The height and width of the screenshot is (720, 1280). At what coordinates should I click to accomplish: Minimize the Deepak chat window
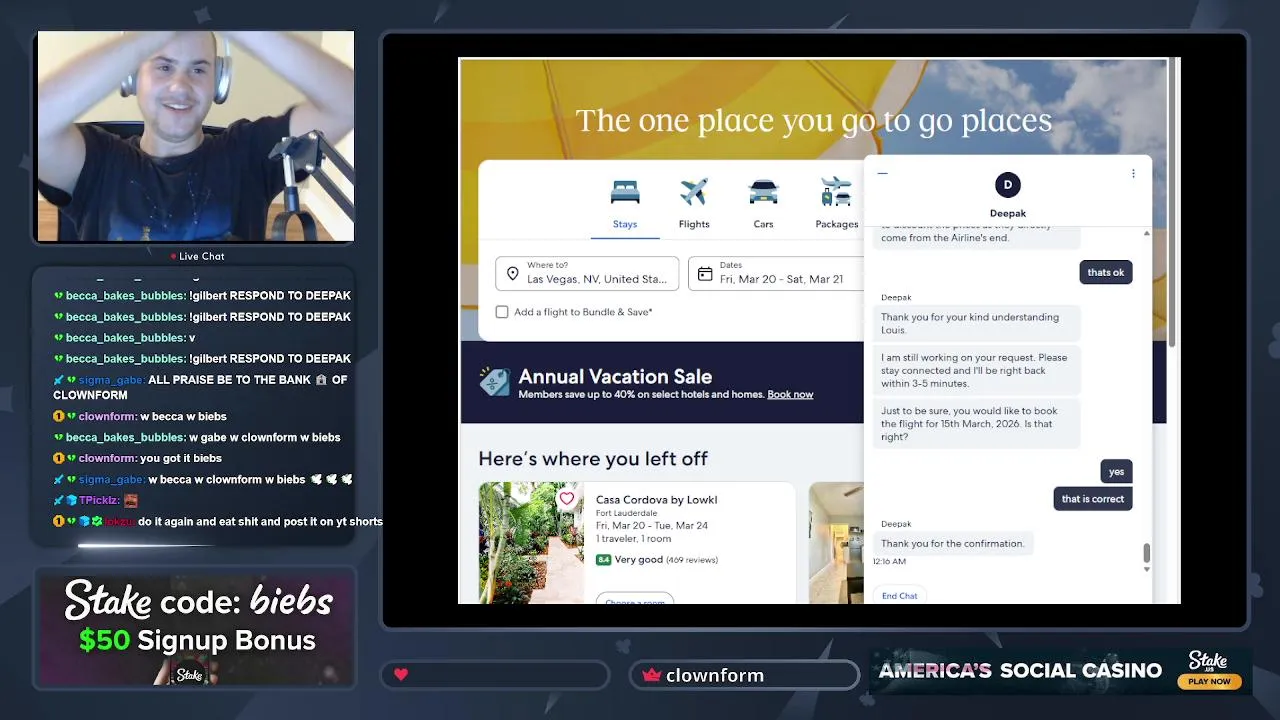click(882, 173)
